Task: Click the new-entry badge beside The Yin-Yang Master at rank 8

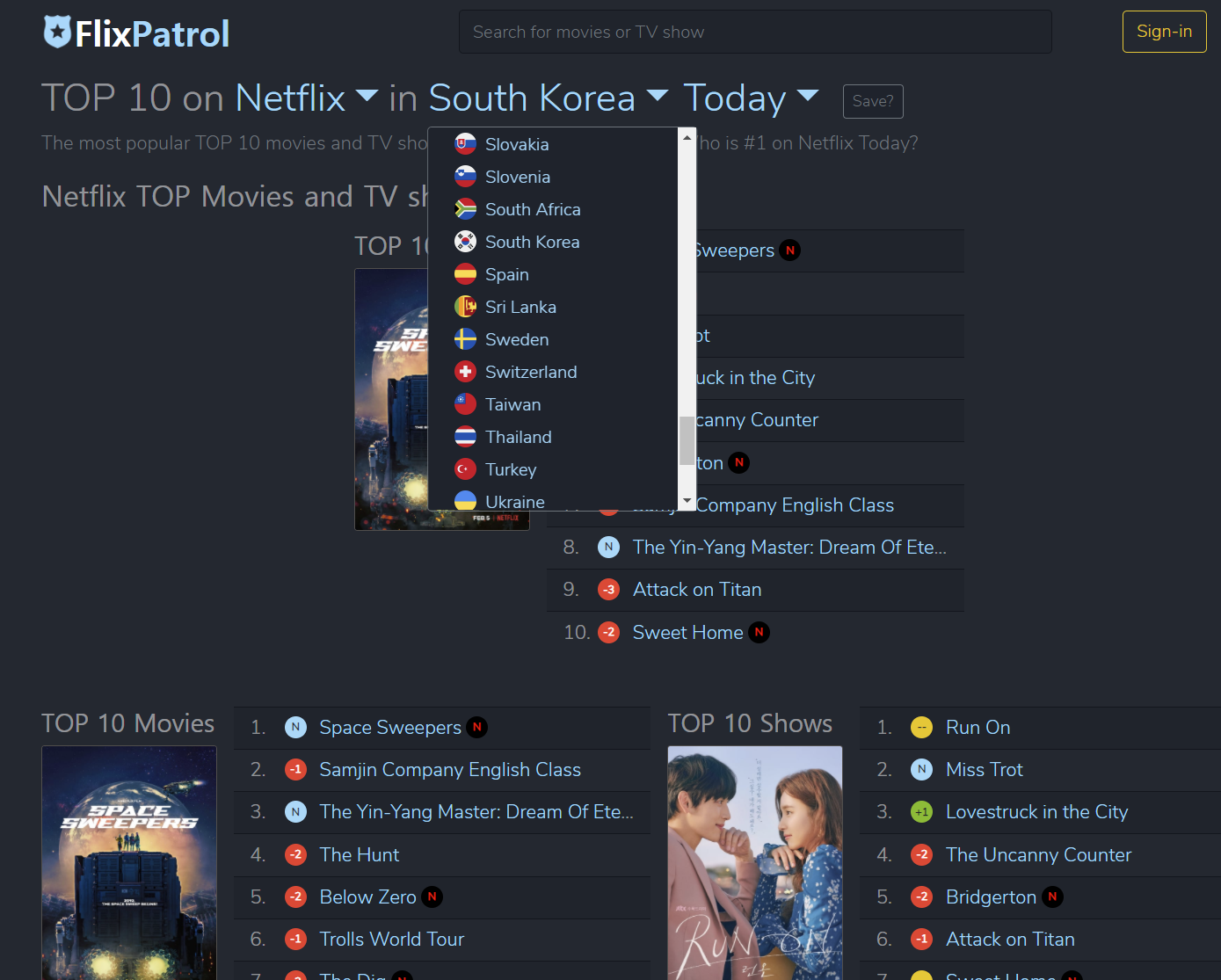Action: tap(608, 547)
